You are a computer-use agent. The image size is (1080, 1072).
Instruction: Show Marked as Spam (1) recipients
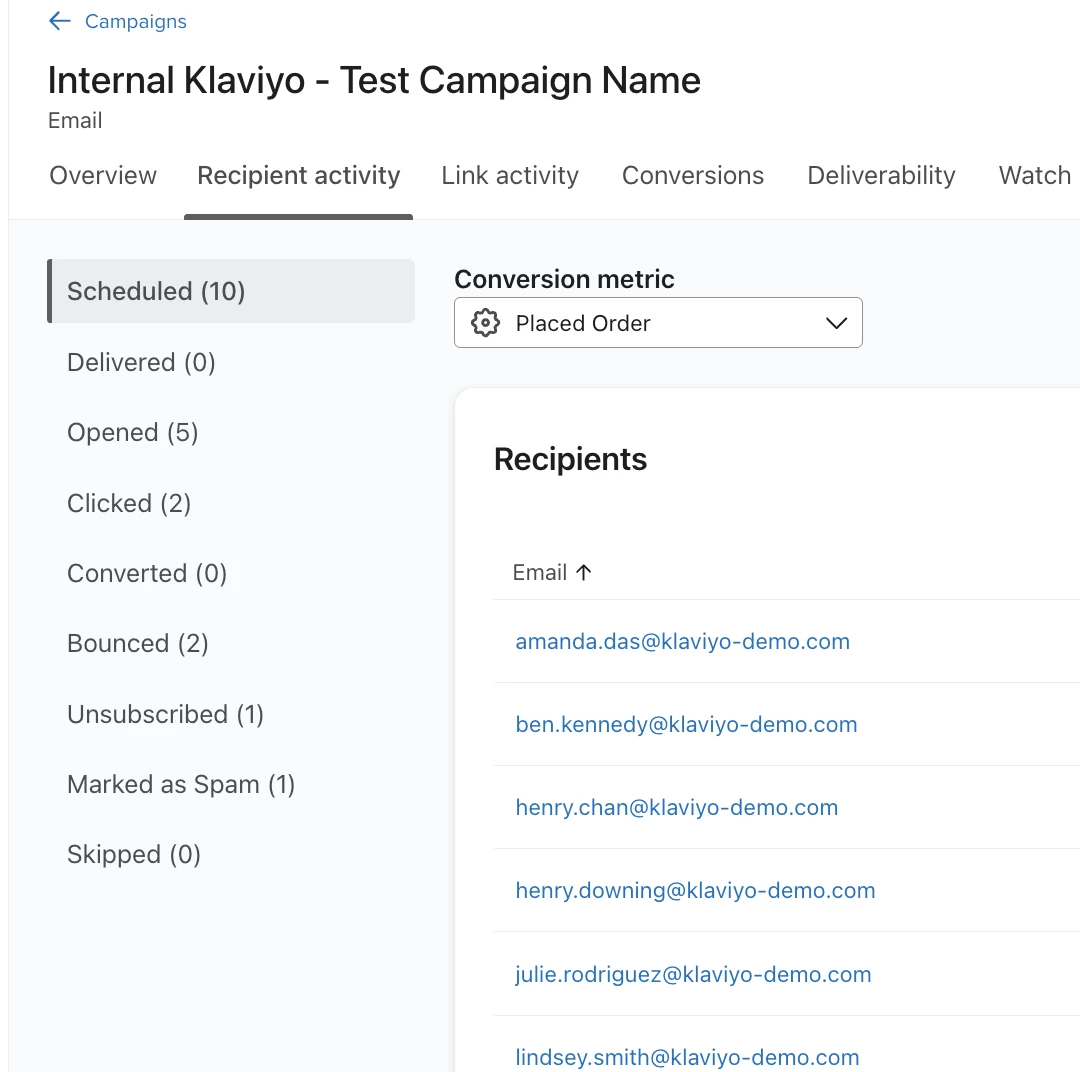[x=181, y=785]
